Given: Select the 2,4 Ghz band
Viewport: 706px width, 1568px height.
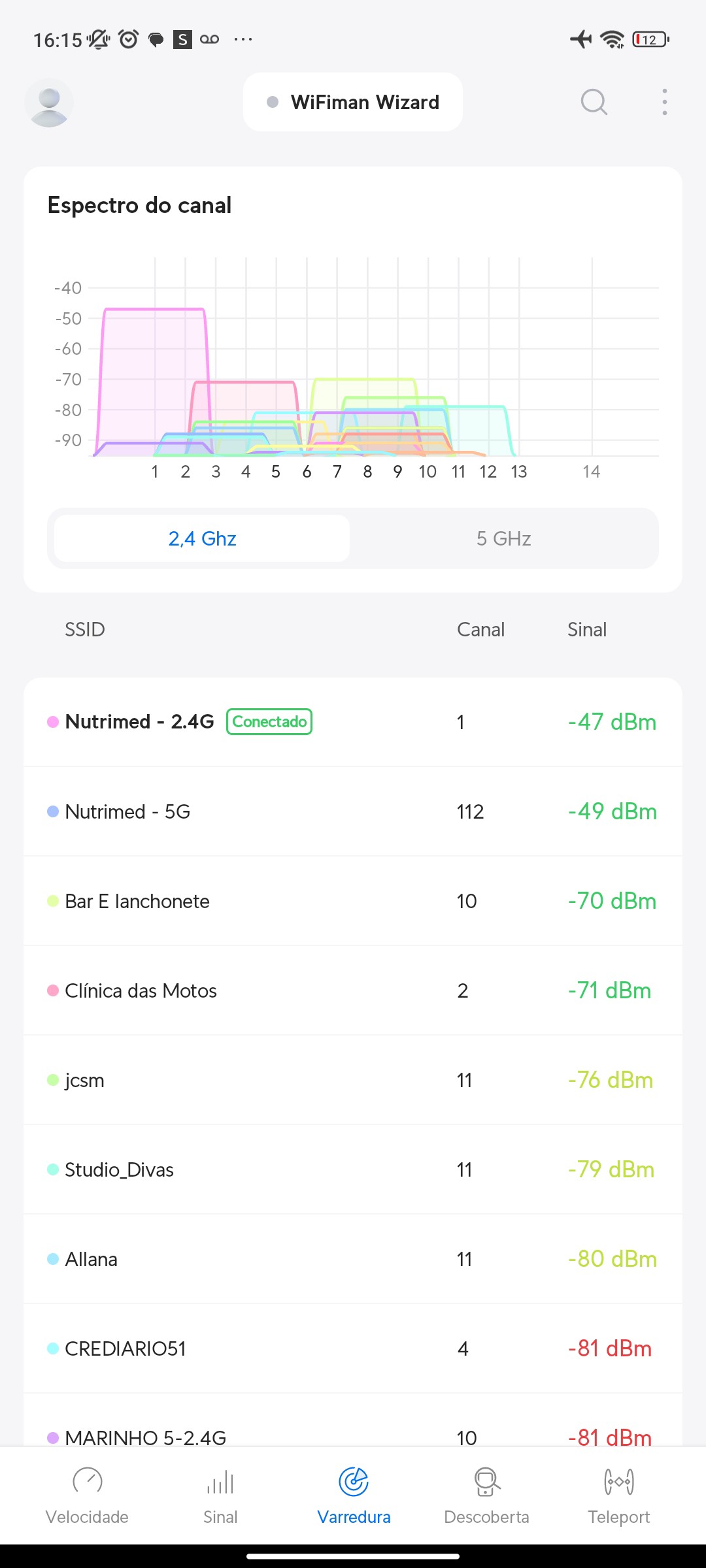Looking at the screenshot, I should 202,538.
